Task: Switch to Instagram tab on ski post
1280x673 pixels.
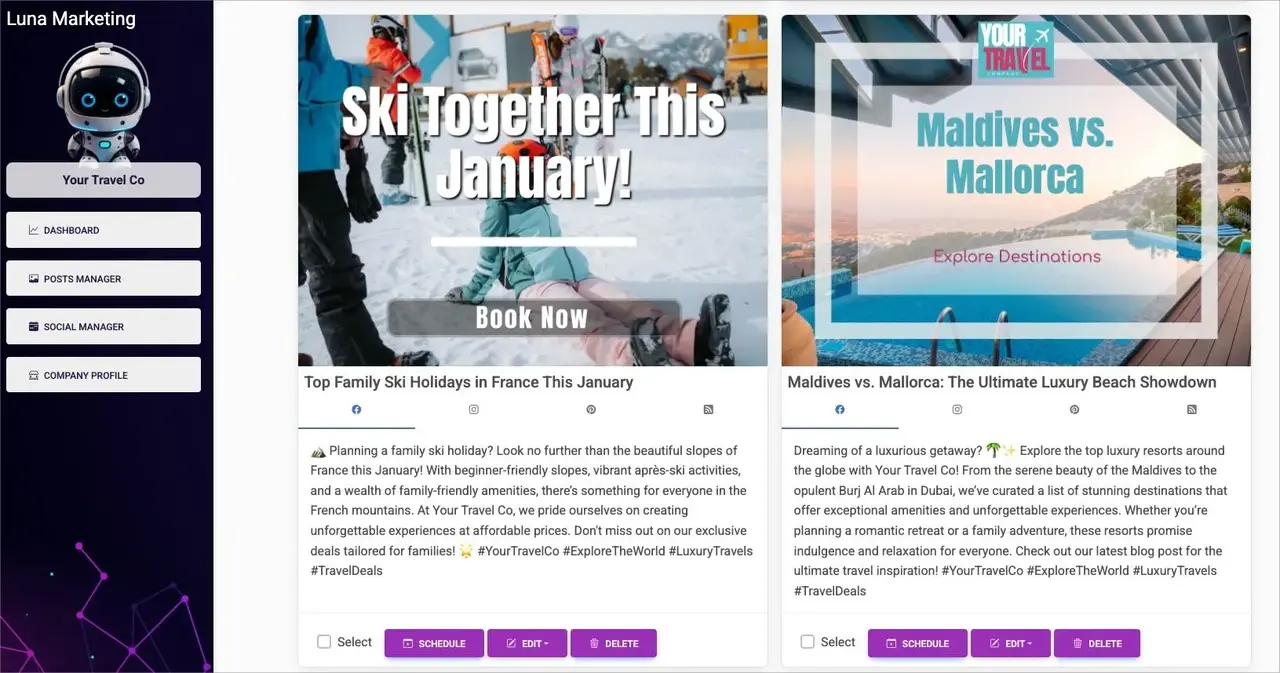Action: [x=474, y=410]
